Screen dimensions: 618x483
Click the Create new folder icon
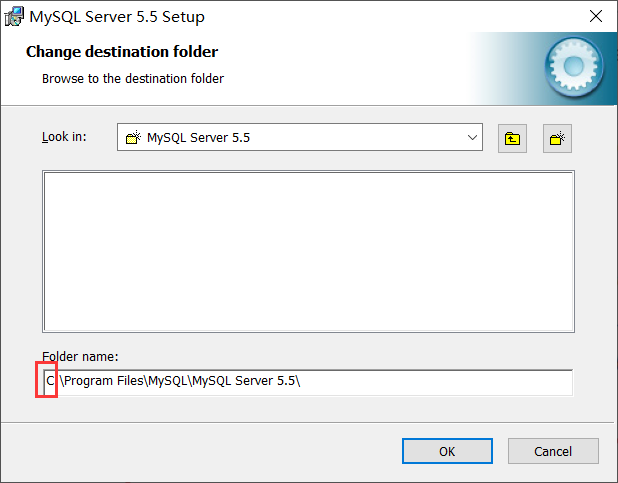557,138
